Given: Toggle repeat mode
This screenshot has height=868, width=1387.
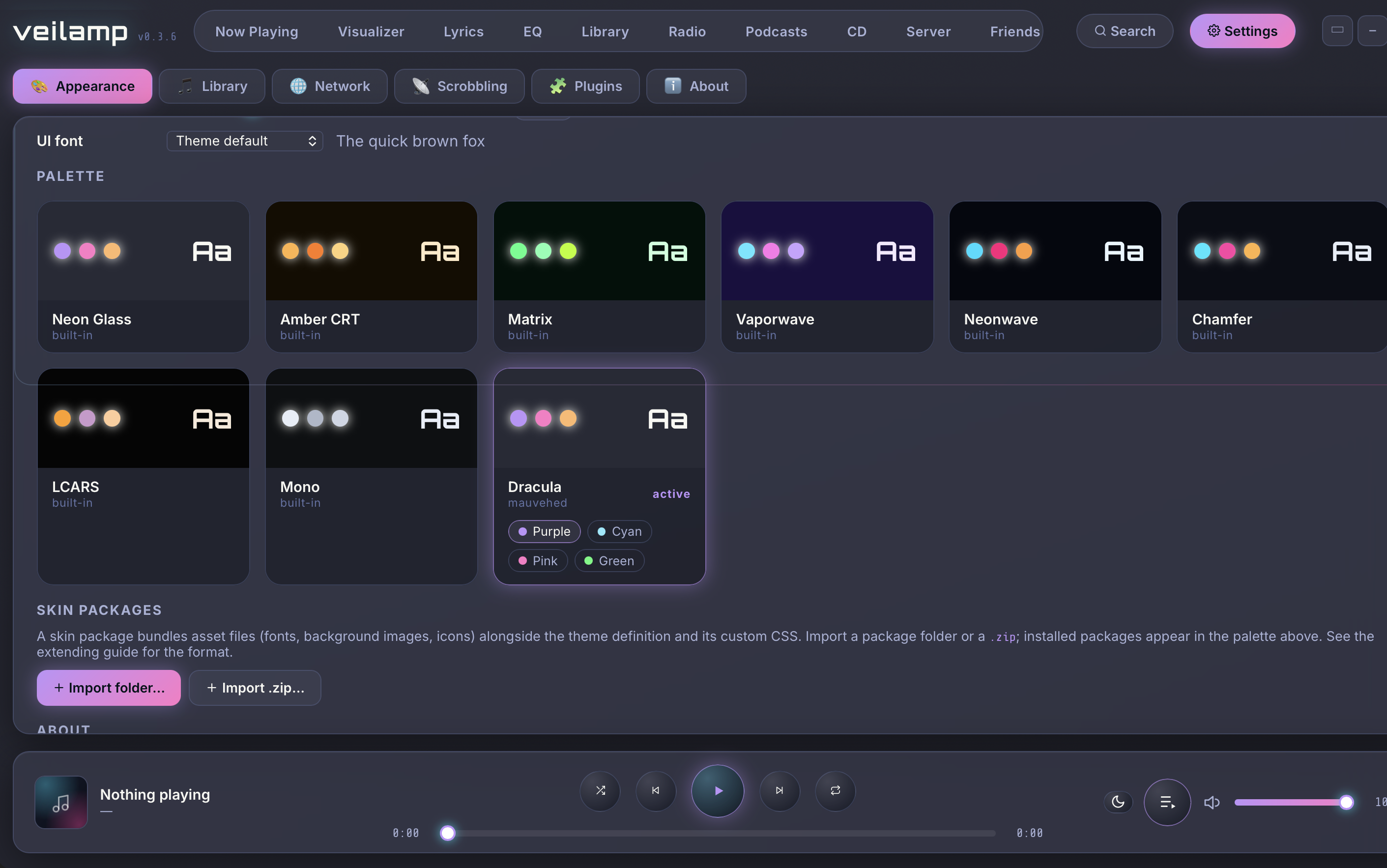Looking at the screenshot, I should pos(835,790).
